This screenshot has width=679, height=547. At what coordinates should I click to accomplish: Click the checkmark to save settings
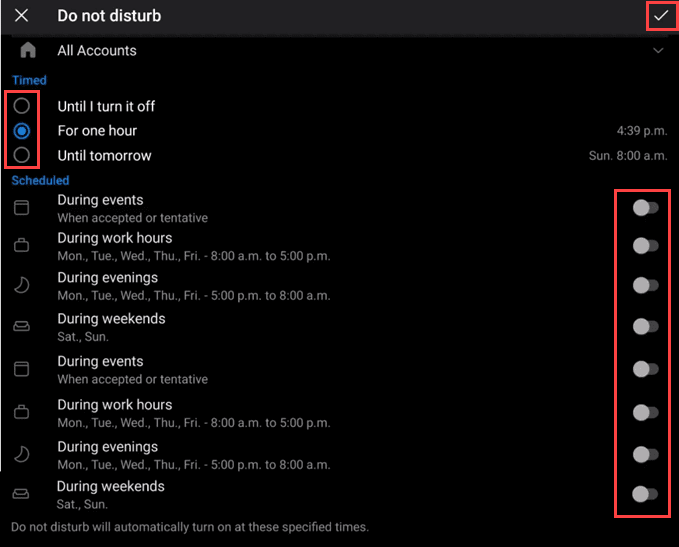click(x=660, y=16)
